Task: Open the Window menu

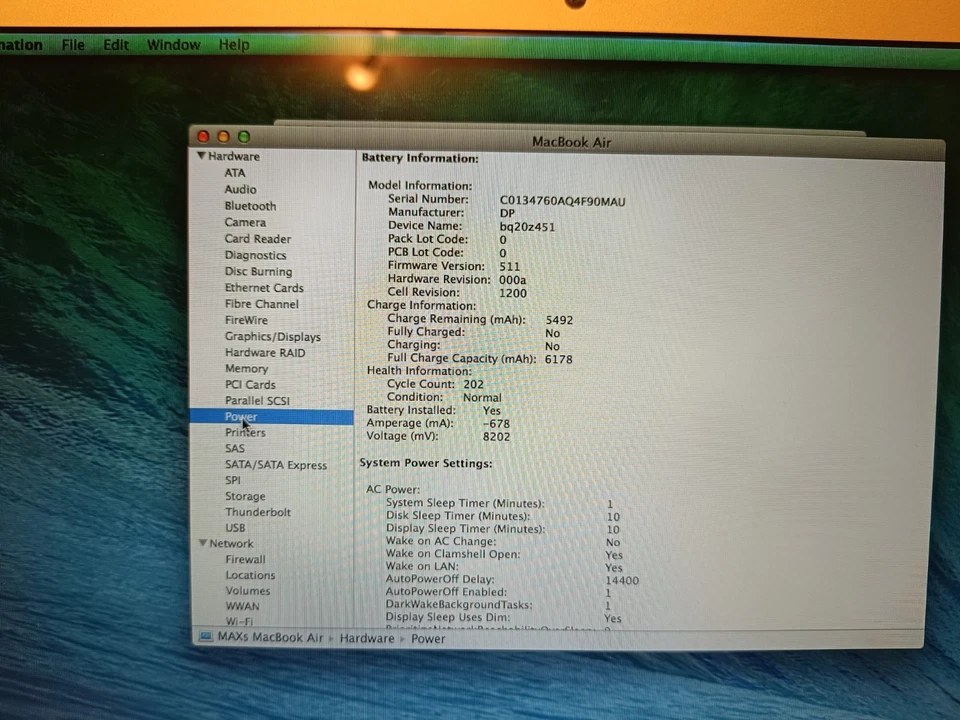Action: pyautogui.click(x=173, y=44)
